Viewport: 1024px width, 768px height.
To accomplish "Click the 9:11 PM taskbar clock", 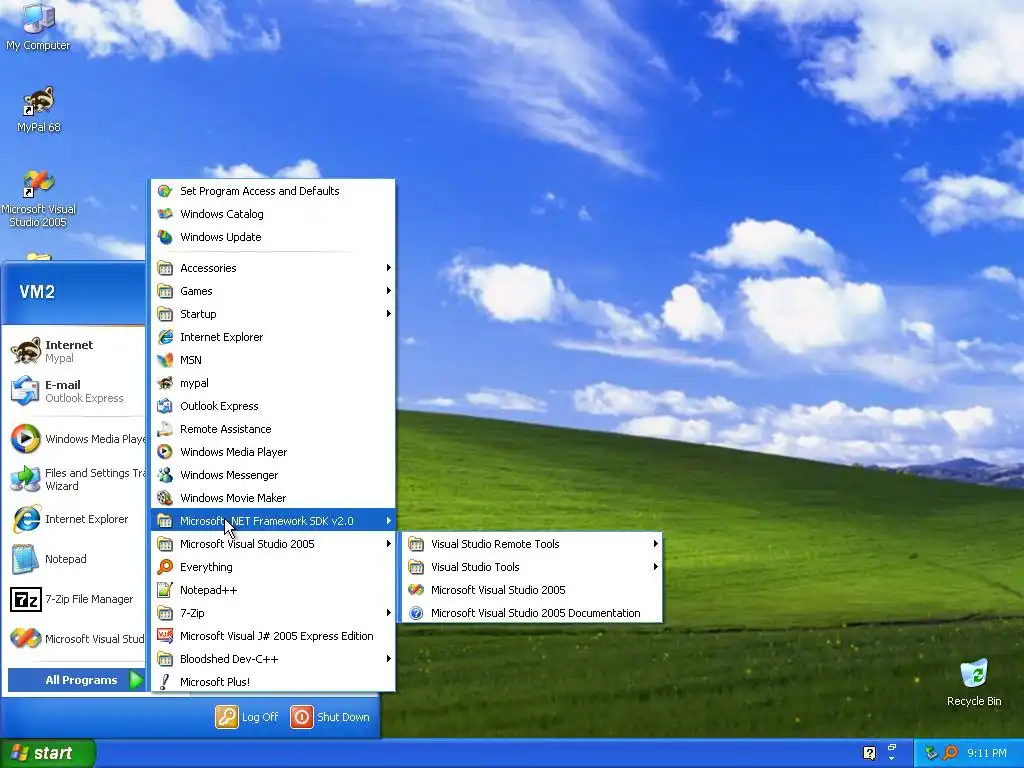I will tap(987, 753).
